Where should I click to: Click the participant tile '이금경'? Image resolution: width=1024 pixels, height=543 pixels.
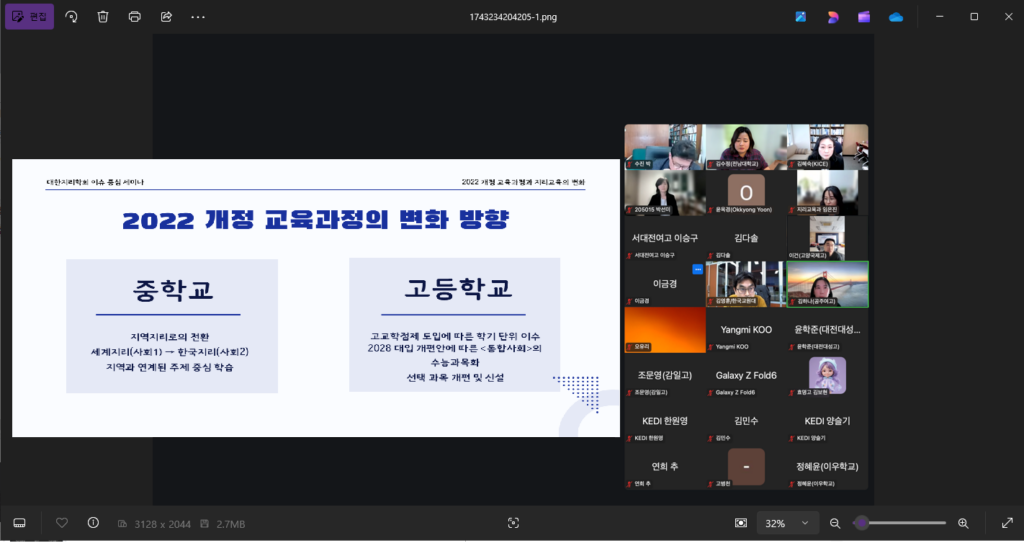click(x=665, y=284)
